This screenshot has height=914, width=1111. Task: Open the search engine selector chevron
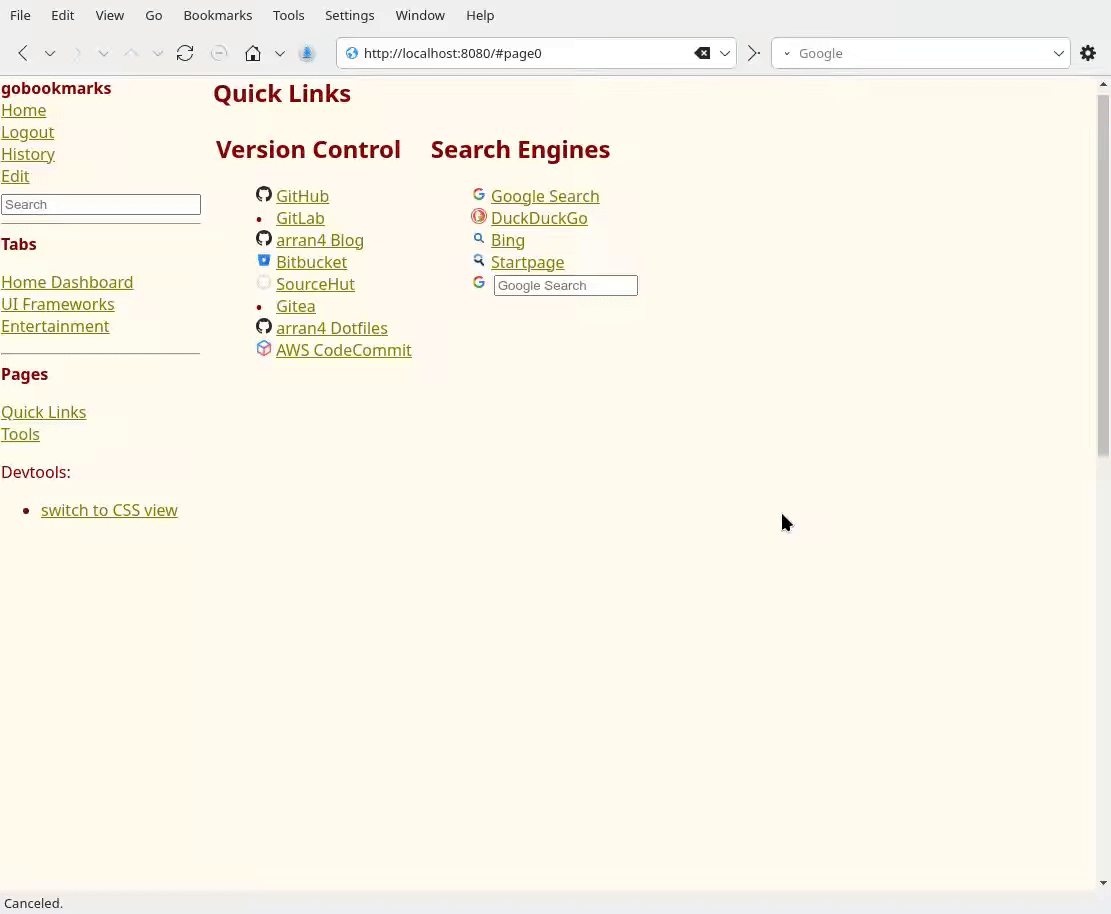786,53
